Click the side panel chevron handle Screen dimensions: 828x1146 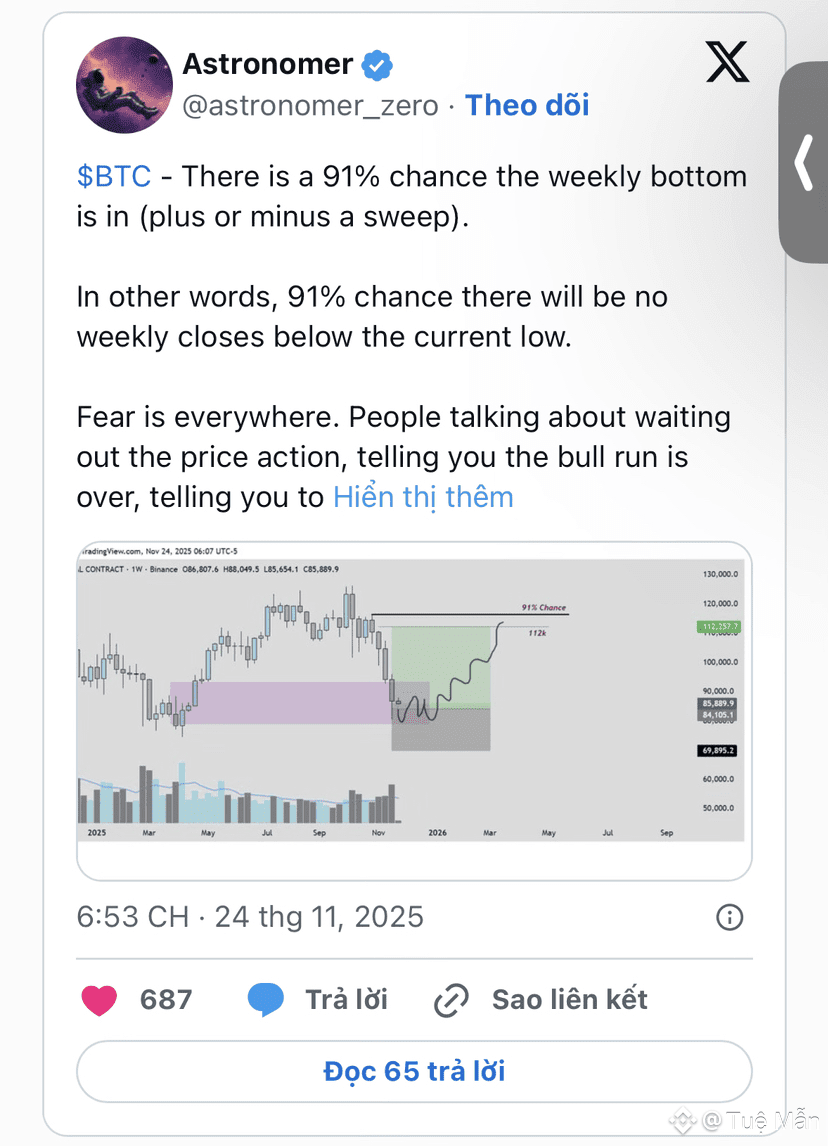pyautogui.click(x=805, y=162)
